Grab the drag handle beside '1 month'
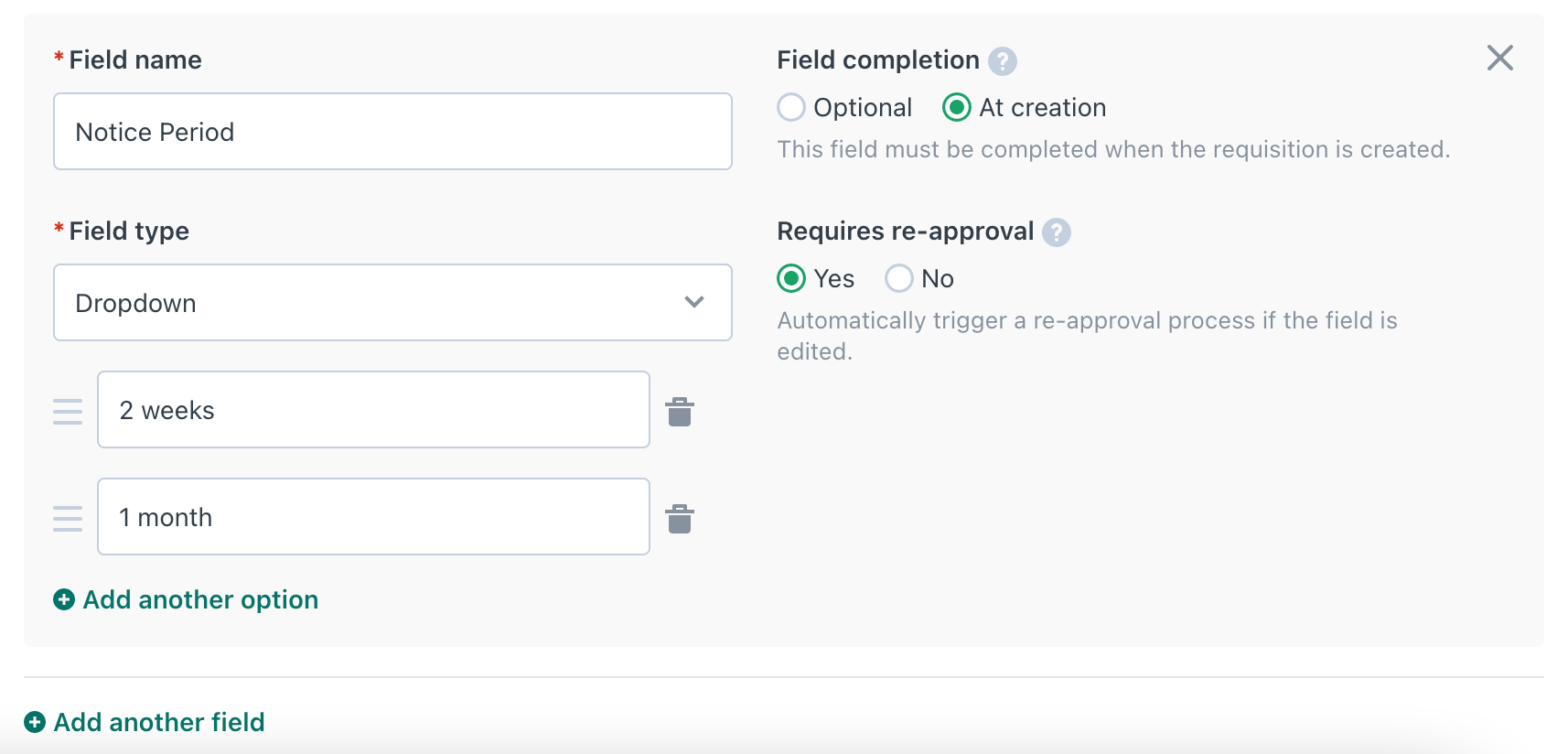1568x754 pixels. (x=68, y=519)
